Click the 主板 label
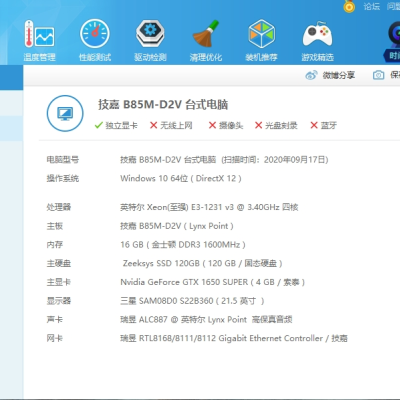Viewport: 400px width, 400px height. pyautogui.click(x=55, y=226)
